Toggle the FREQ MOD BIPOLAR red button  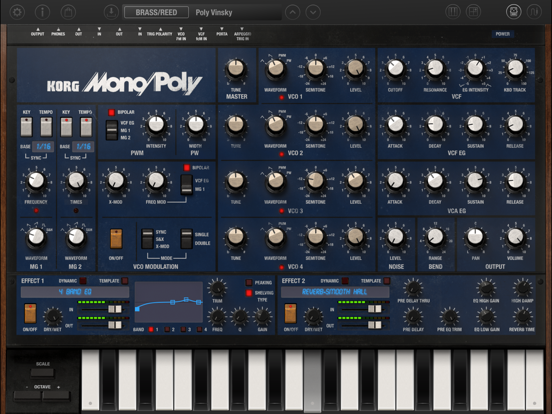187,168
